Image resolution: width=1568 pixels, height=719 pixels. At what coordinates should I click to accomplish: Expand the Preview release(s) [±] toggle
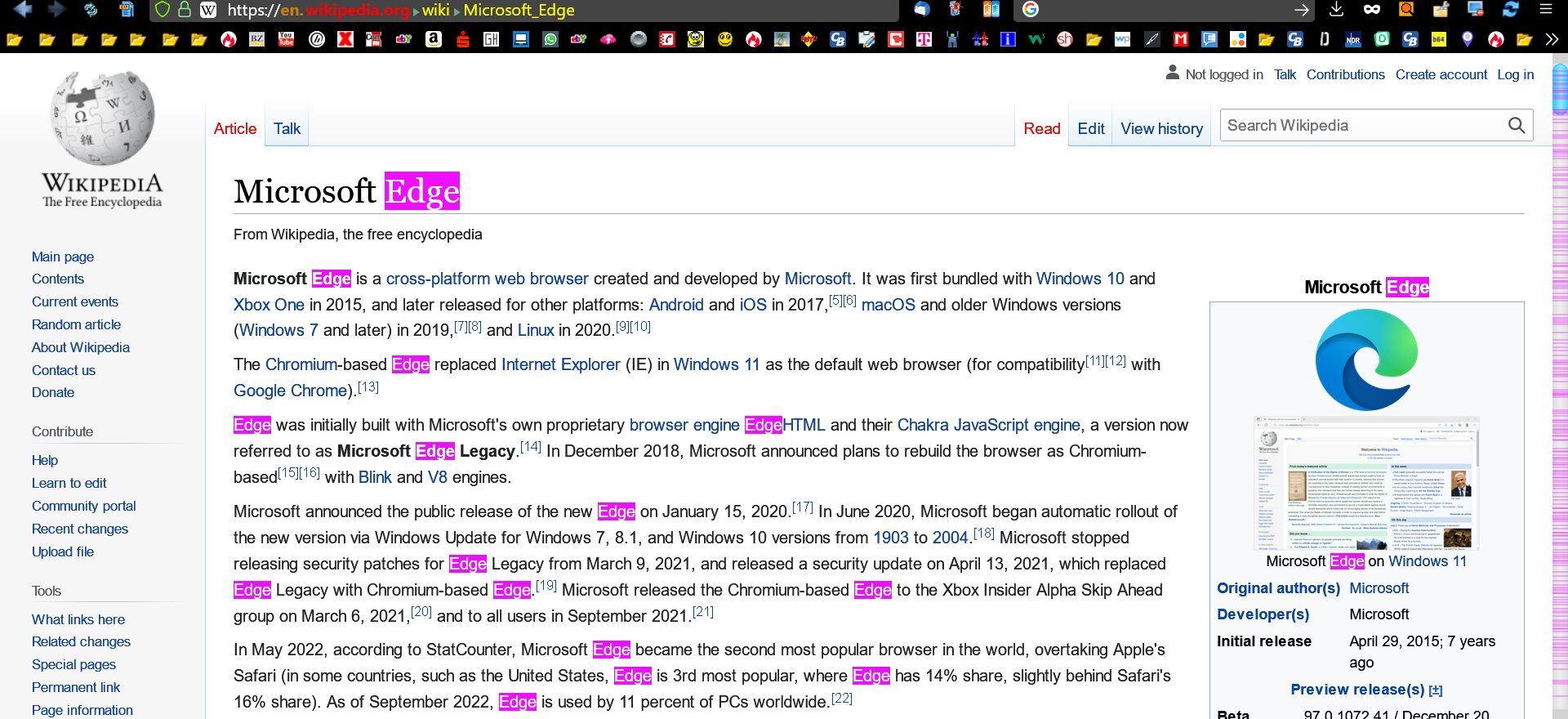coord(1436,690)
